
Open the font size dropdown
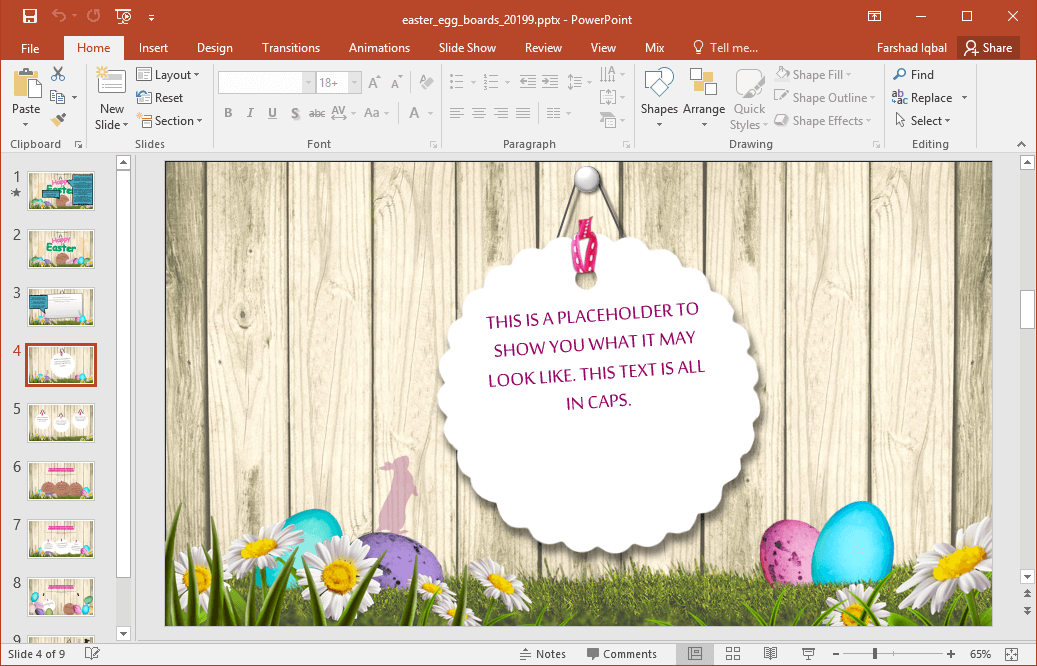[354, 83]
